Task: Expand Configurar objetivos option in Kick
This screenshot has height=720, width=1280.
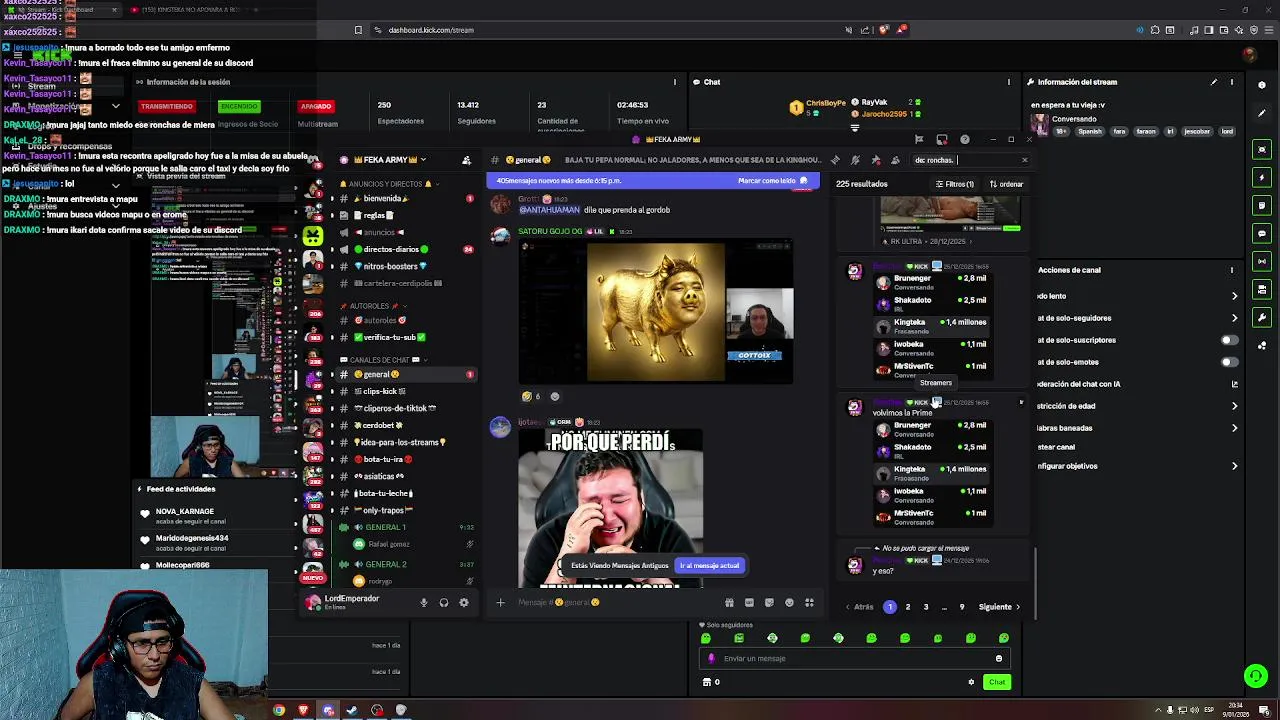Action: 1234,466
